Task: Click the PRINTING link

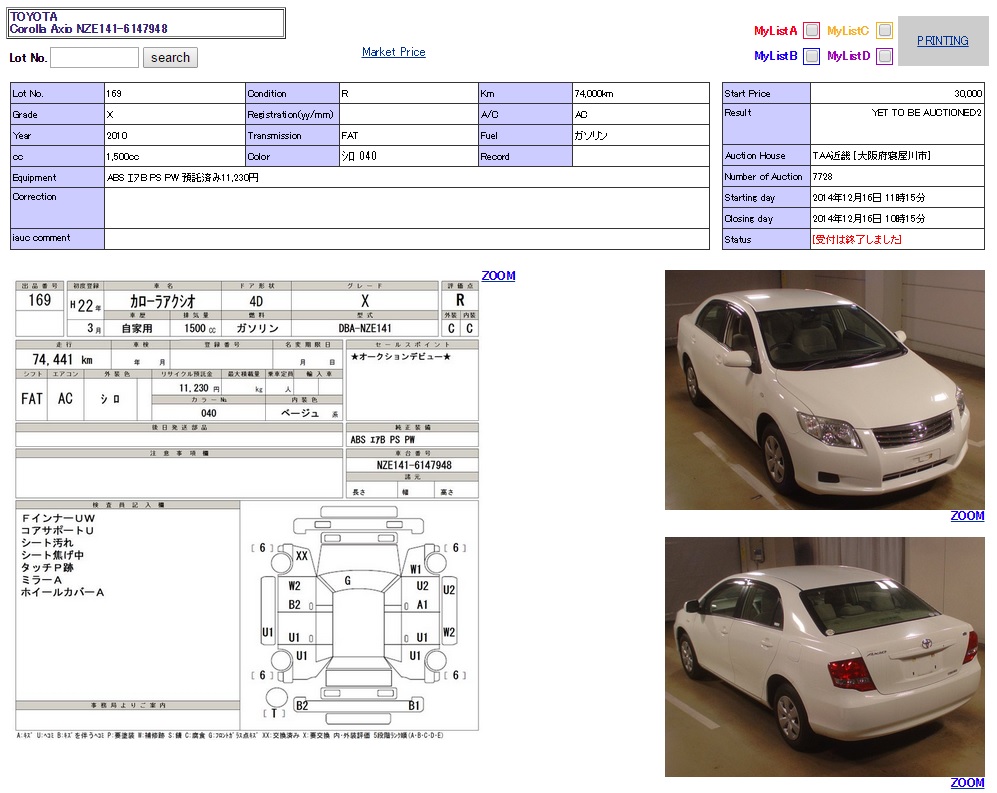Action: pyautogui.click(x=942, y=41)
